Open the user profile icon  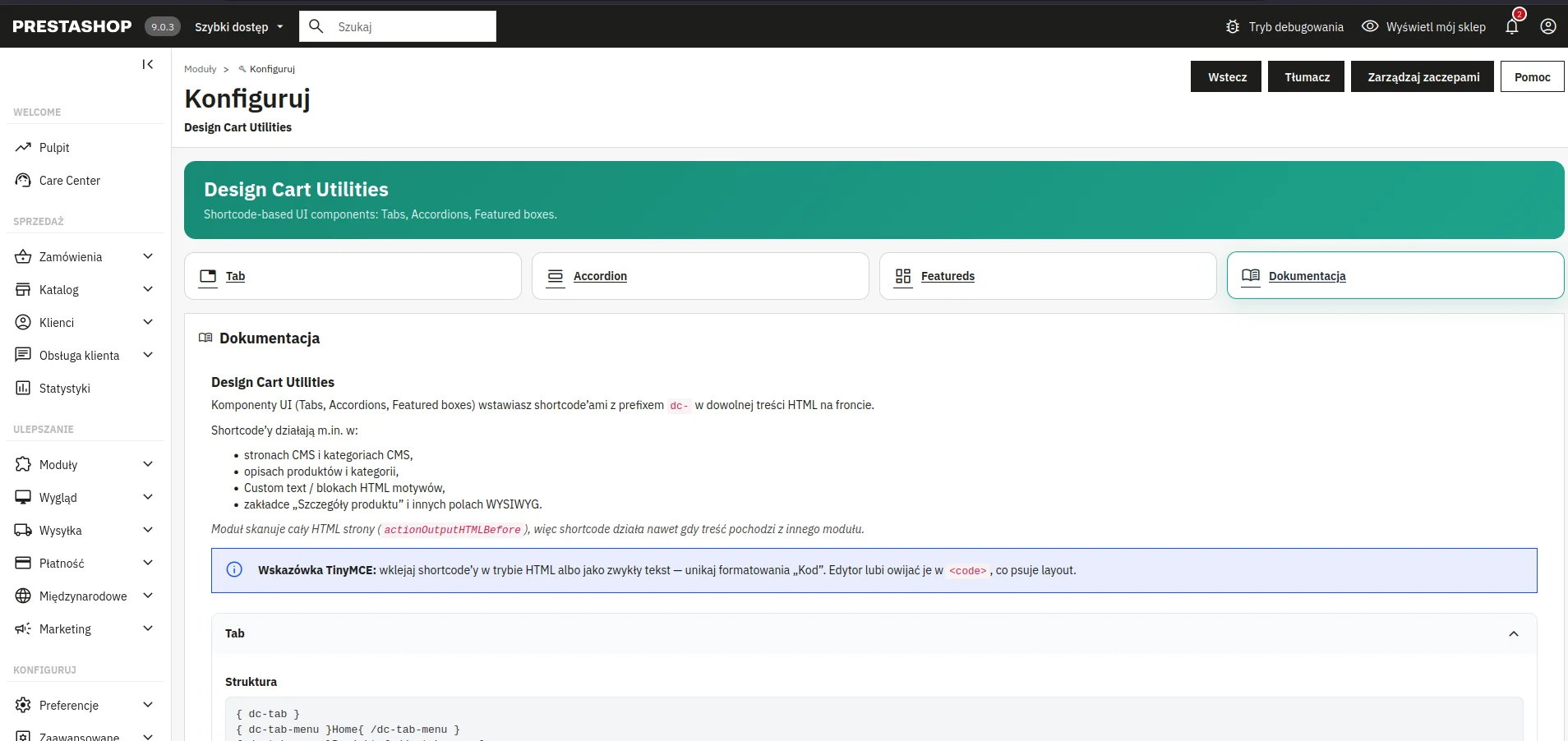(1548, 26)
